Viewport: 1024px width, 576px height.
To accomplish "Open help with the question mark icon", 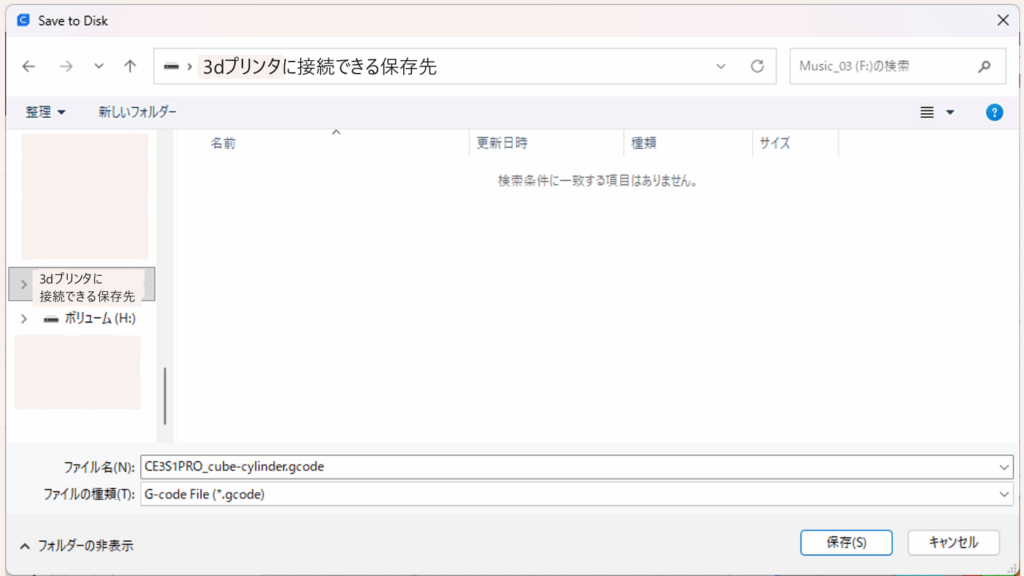I will click(994, 112).
